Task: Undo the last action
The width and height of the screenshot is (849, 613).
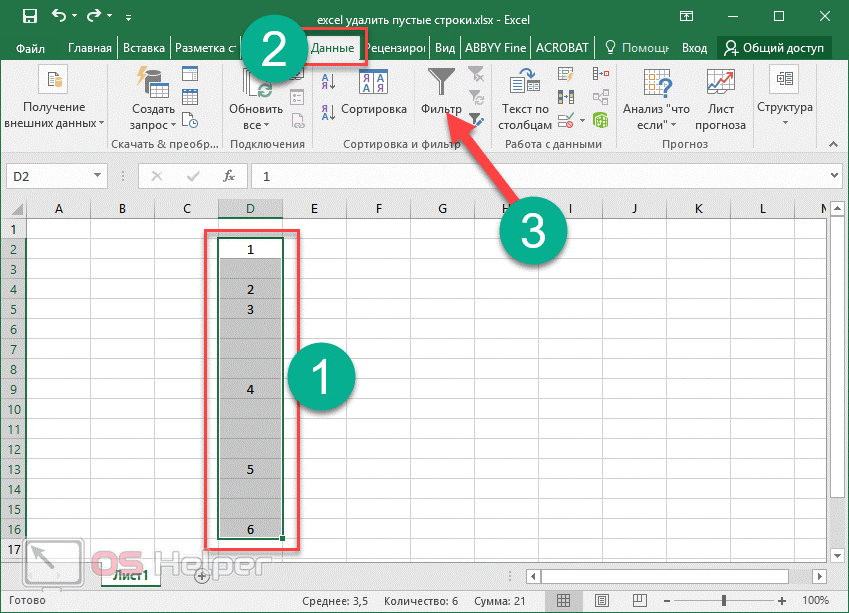Action: coord(58,16)
